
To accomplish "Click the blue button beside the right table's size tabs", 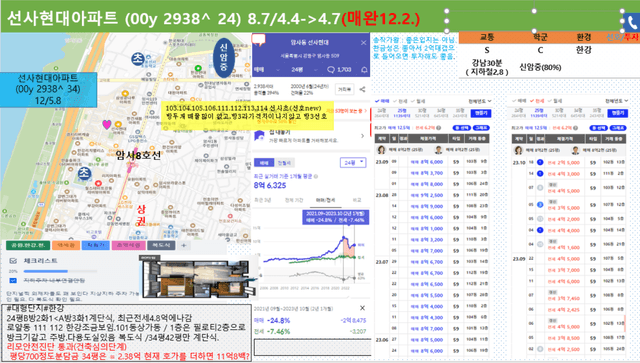I will point(617,113).
